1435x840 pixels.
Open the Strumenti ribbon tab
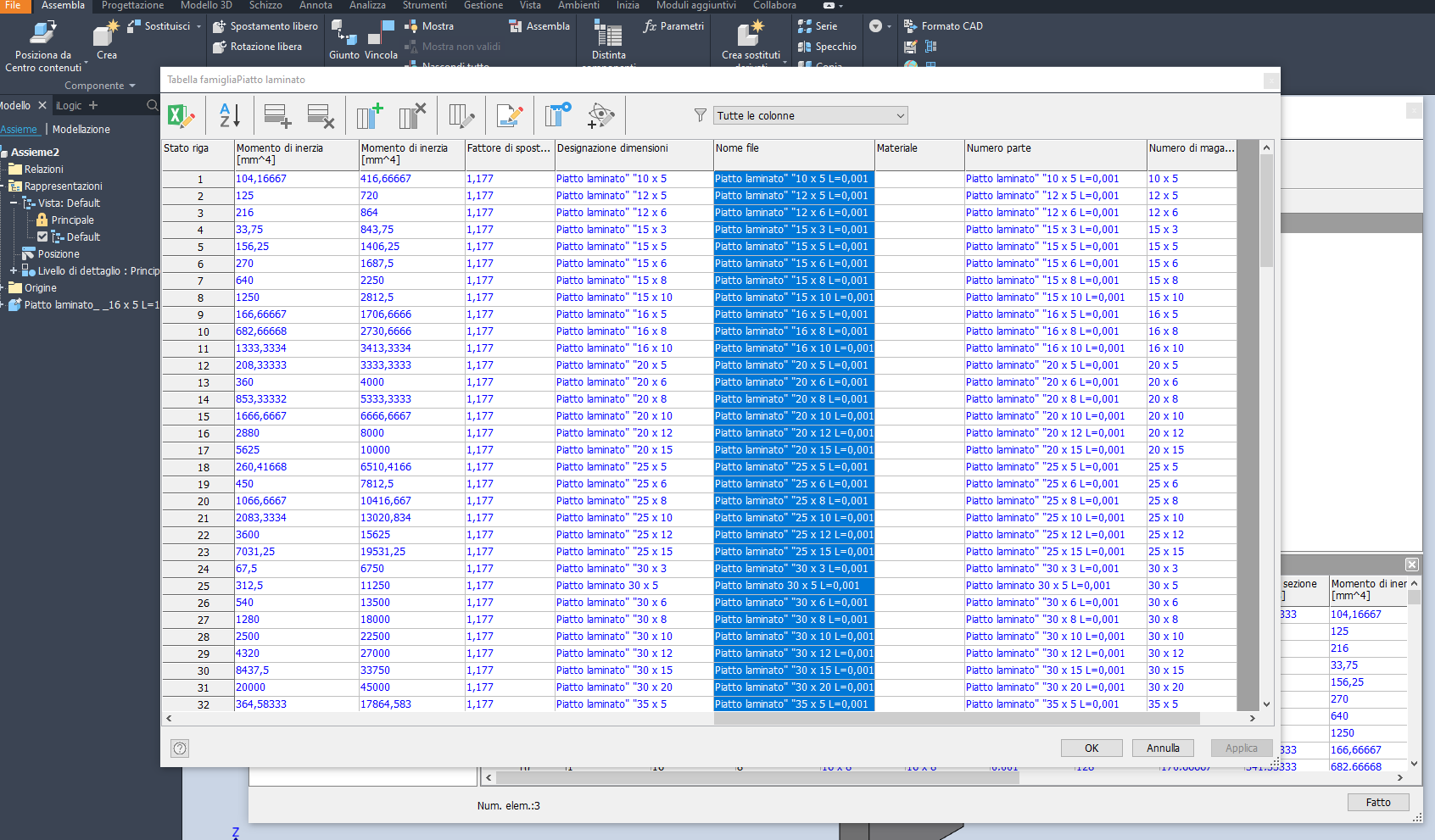click(x=424, y=5)
